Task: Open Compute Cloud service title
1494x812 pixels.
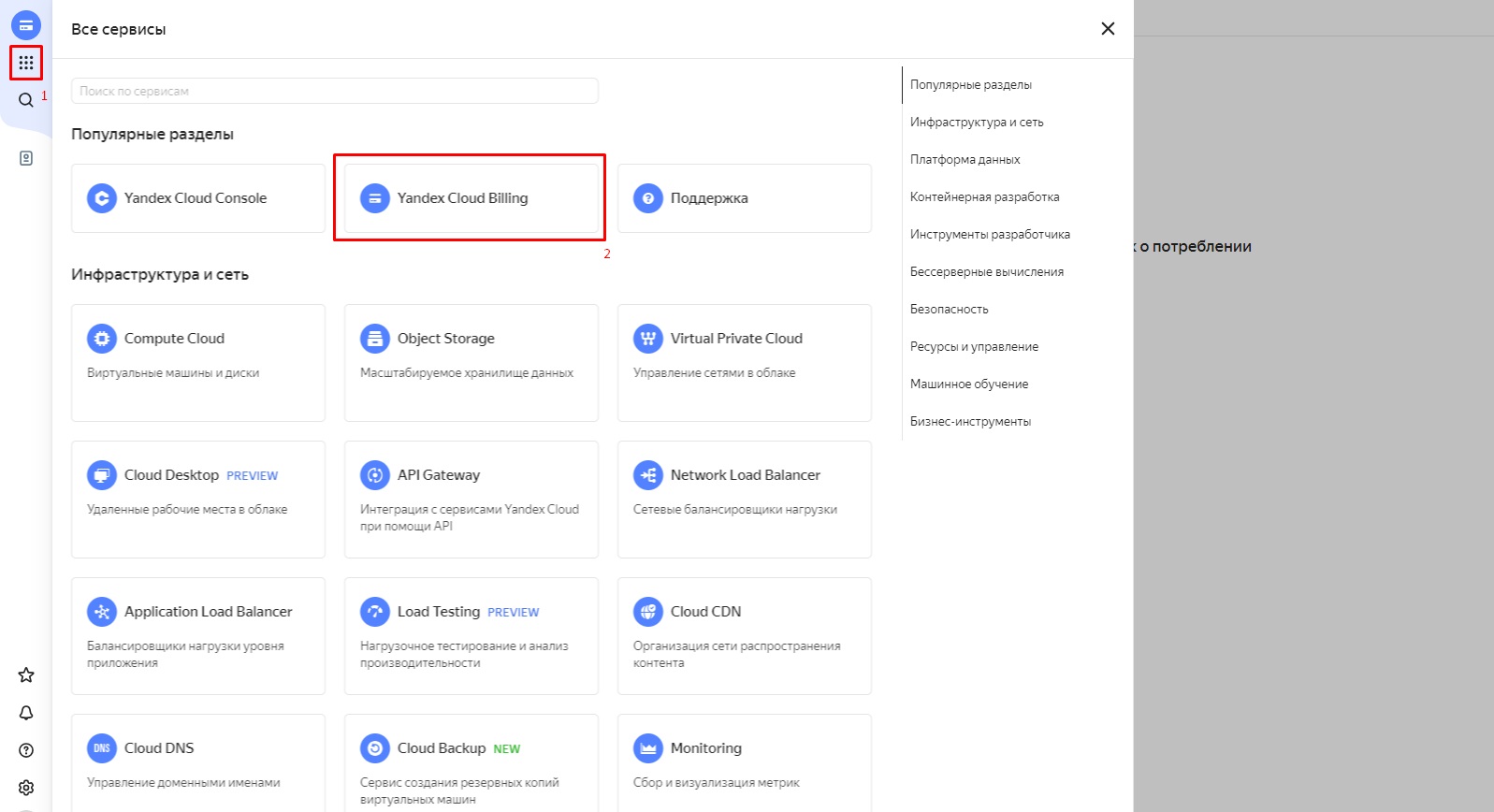Action: coord(174,339)
